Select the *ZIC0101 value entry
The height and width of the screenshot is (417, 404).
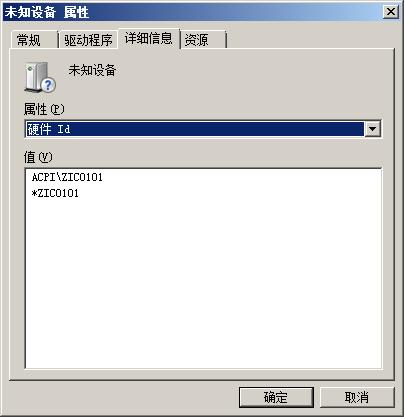click(x=55, y=193)
